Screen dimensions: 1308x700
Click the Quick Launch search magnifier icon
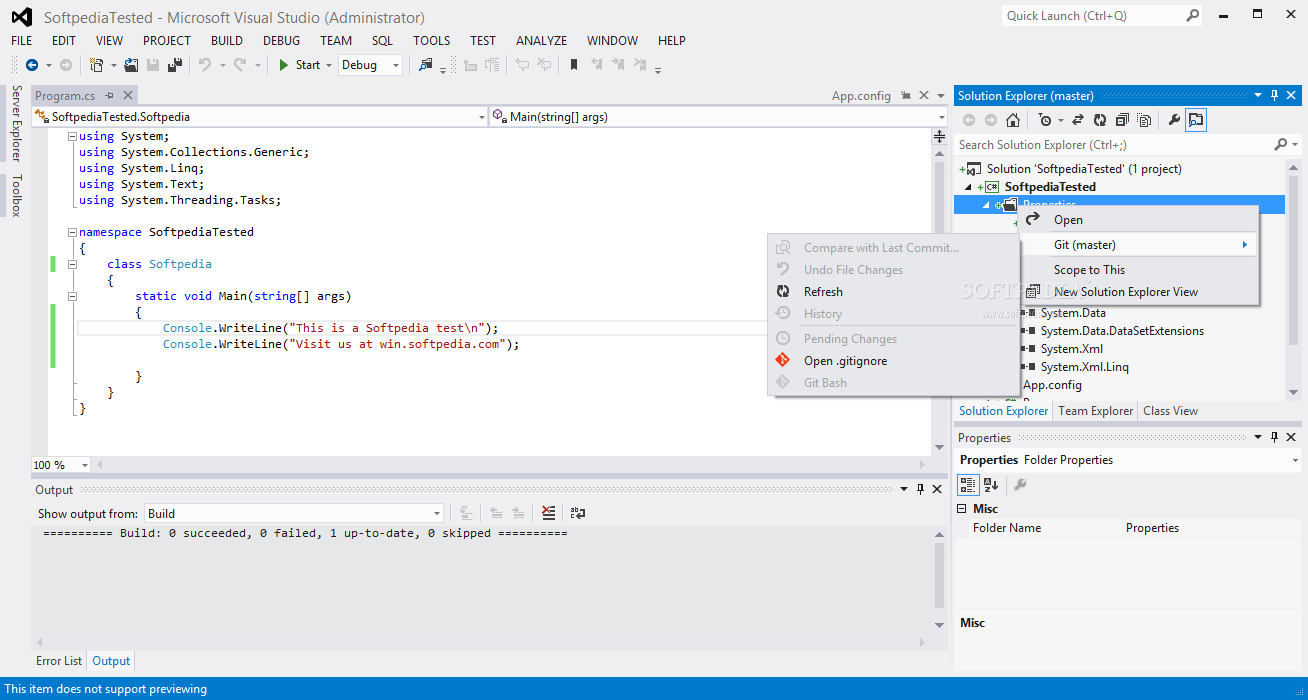1193,15
